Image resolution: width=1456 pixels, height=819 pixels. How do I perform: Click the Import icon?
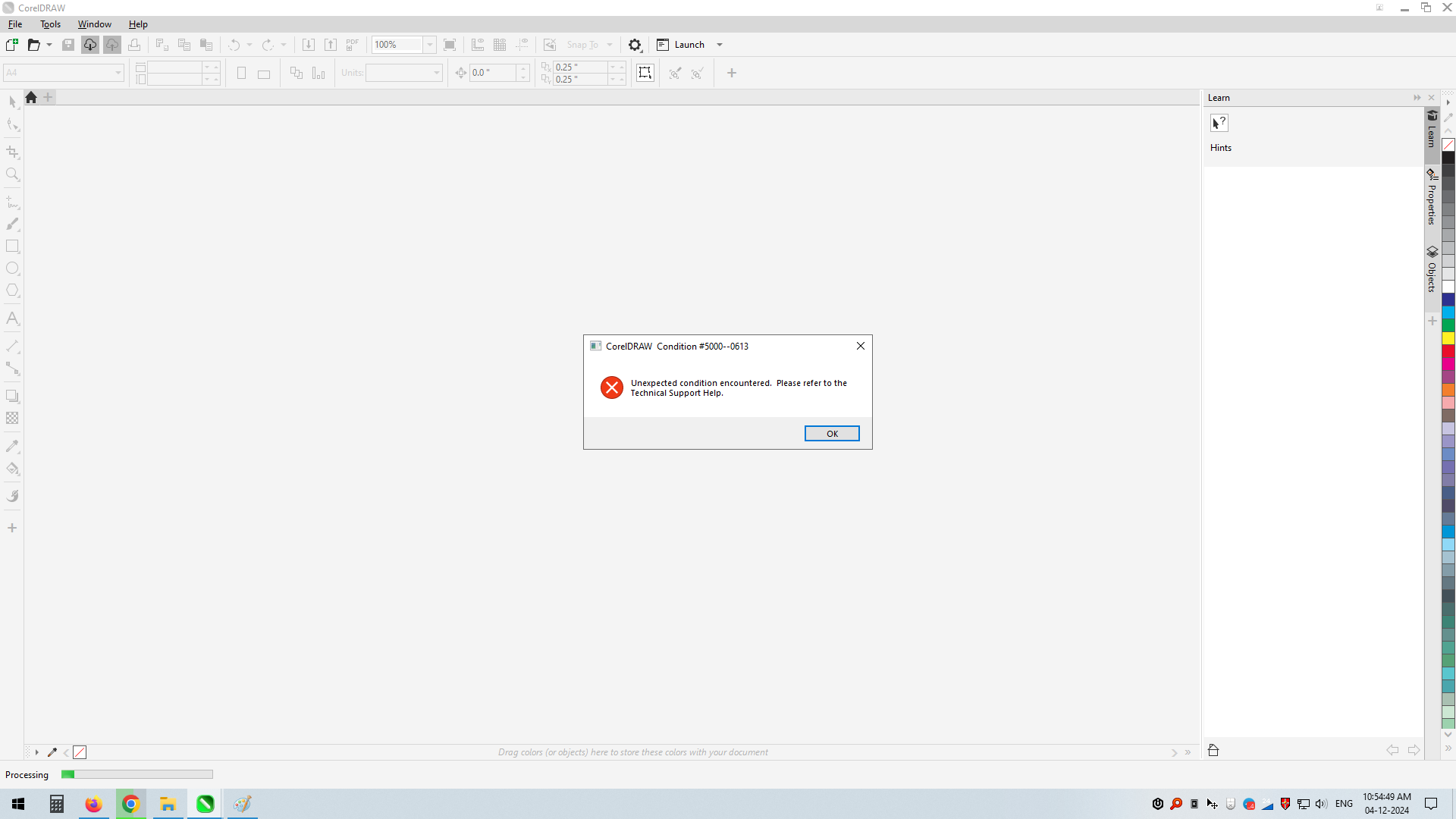click(x=309, y=45)
